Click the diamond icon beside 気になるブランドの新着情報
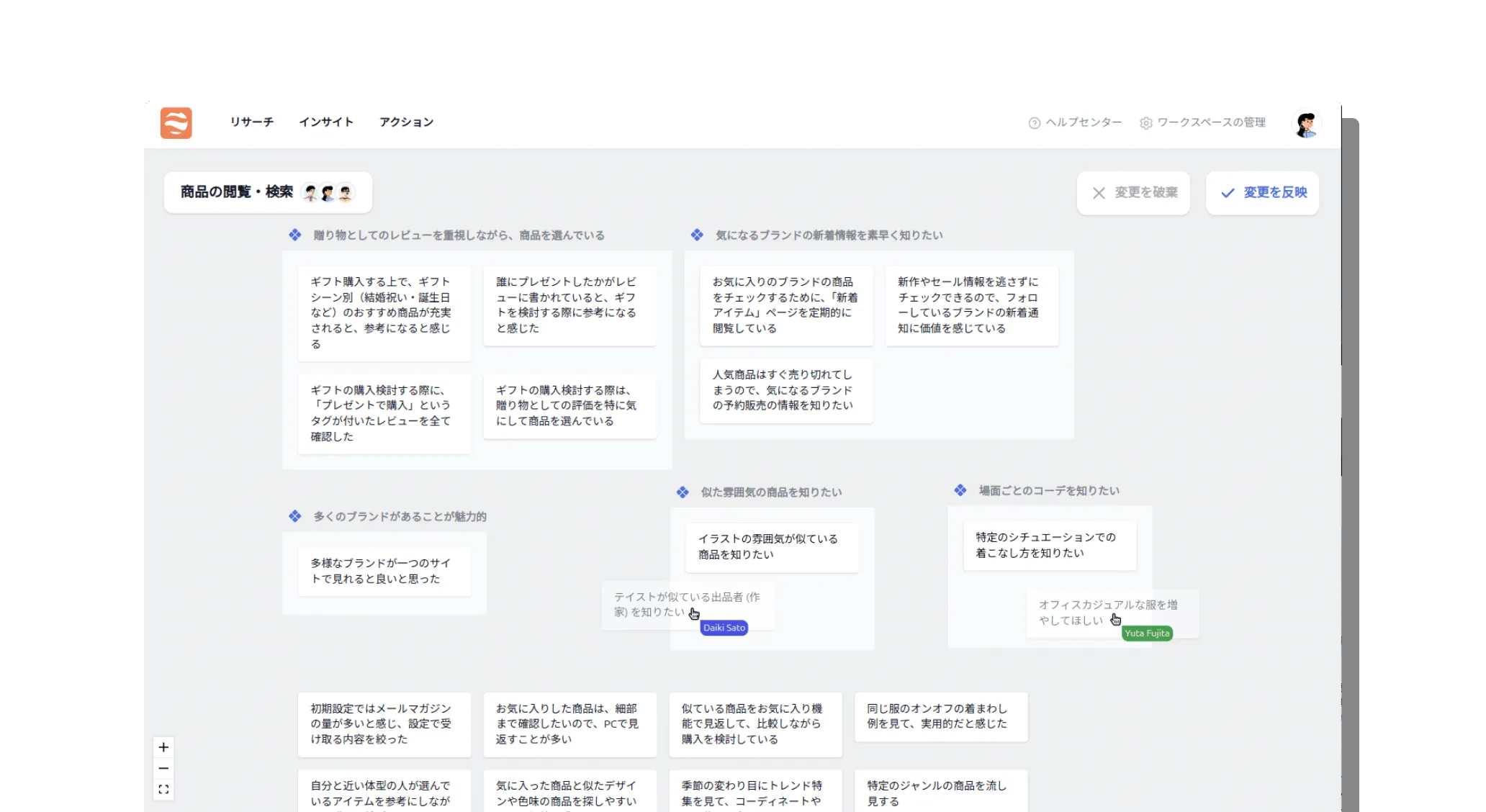Screen dimensions: 1486x812 [x=697, y=235]
